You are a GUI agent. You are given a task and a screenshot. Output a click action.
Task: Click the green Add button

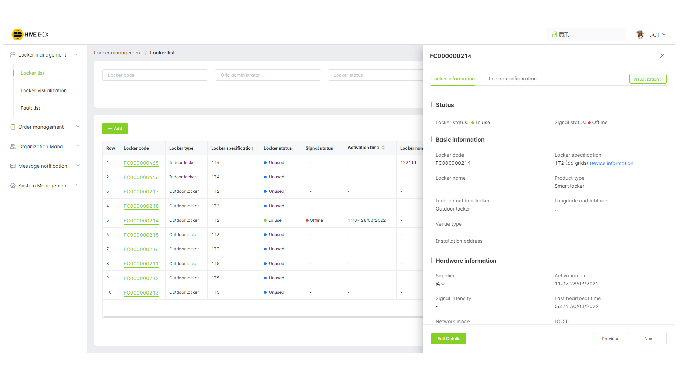[115, 128]
